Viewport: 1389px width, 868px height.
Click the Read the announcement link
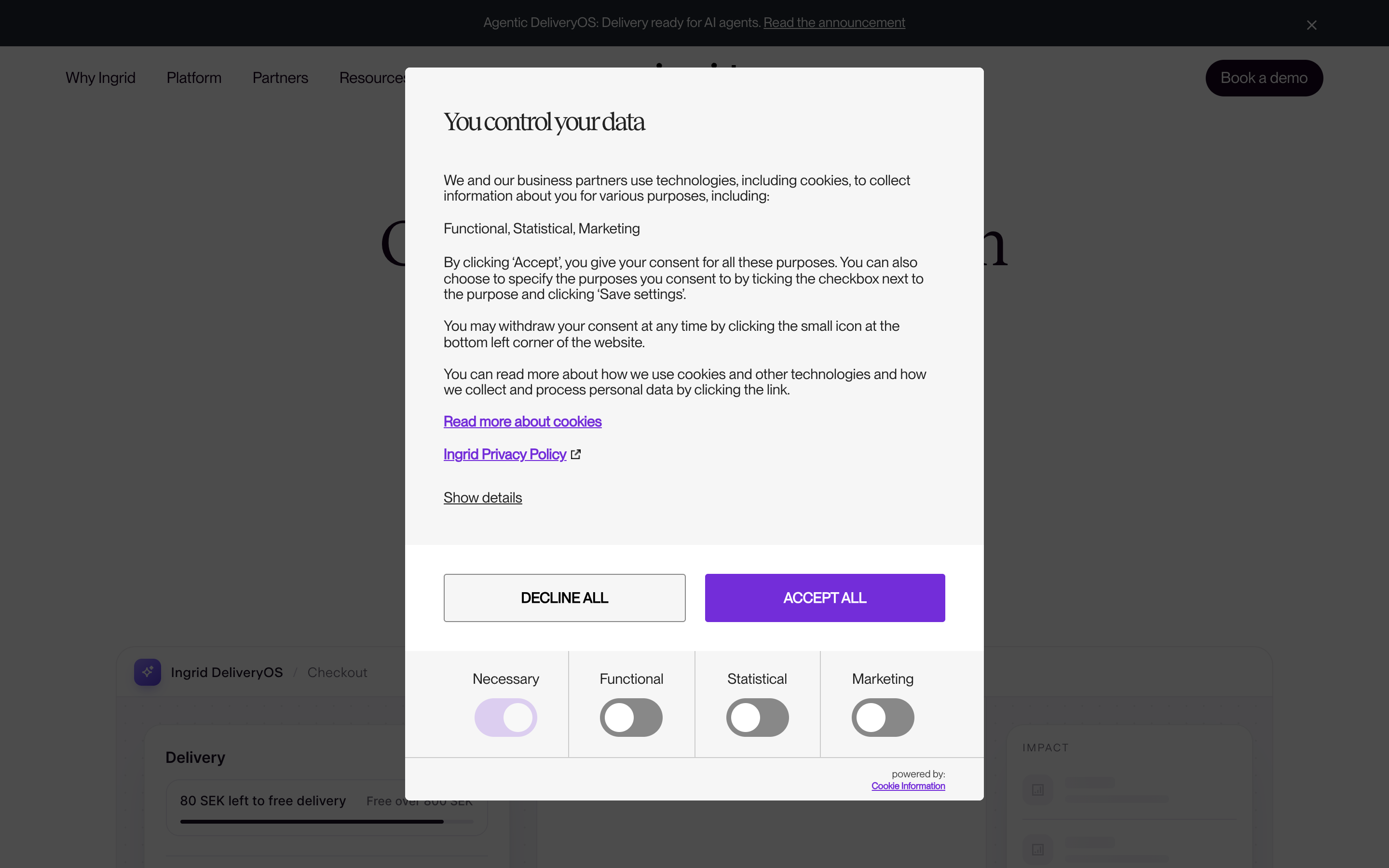(834, 22)
